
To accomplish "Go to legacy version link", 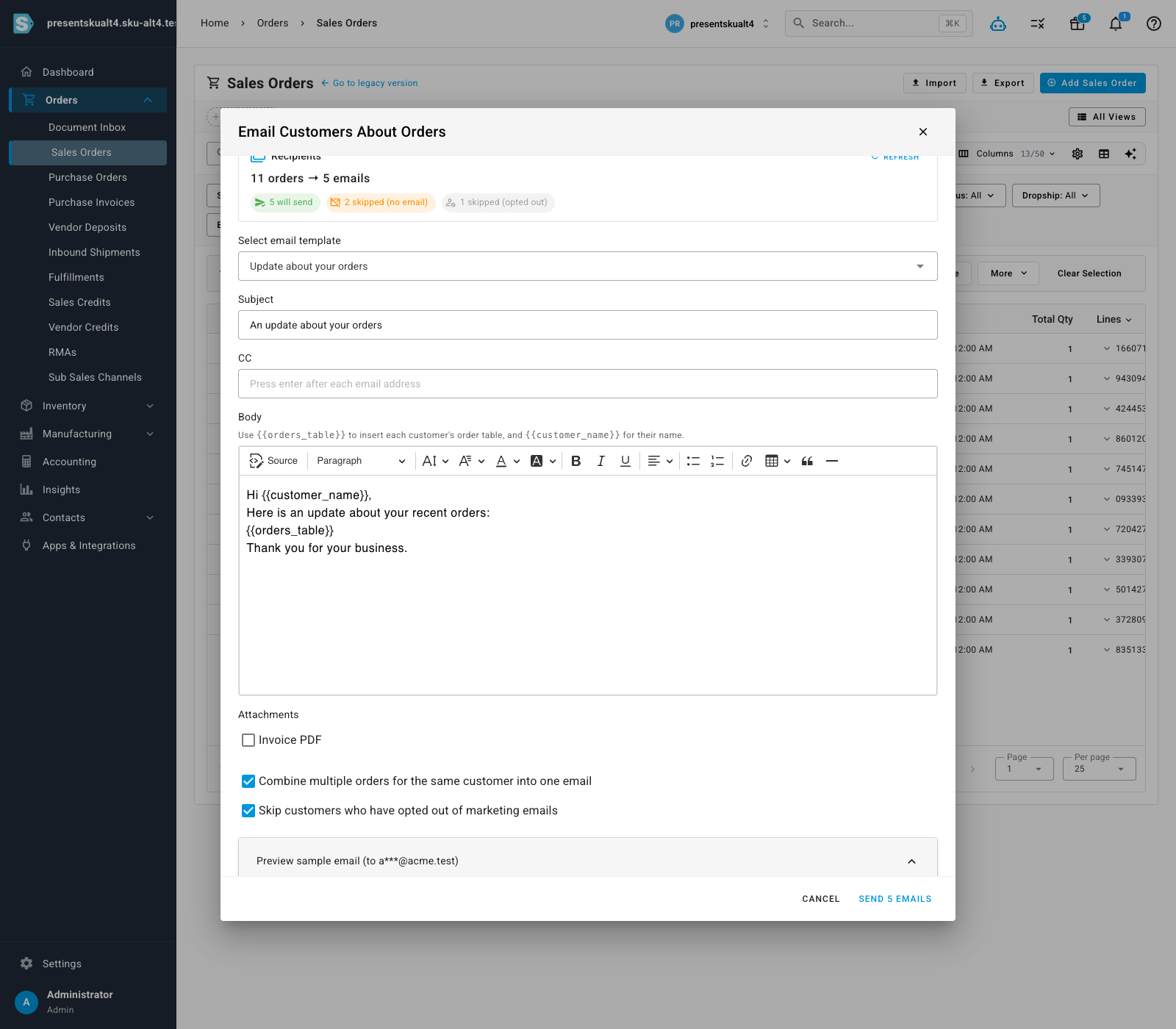I will [x=369, y=83].
